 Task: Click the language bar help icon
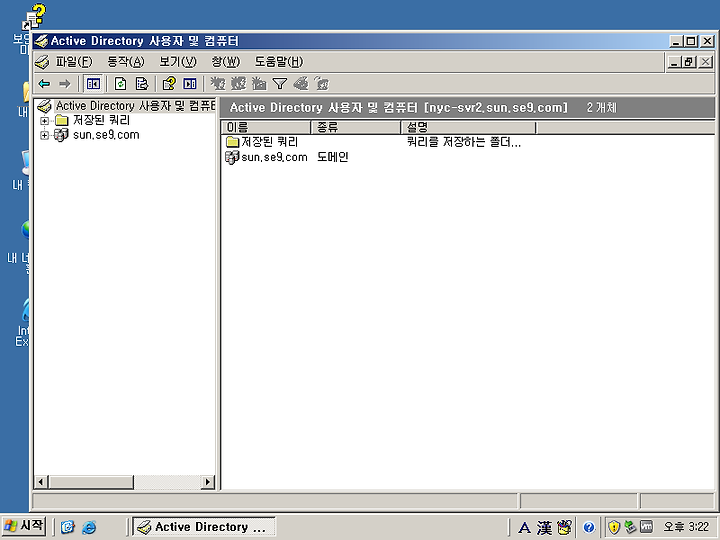point(589,528)
